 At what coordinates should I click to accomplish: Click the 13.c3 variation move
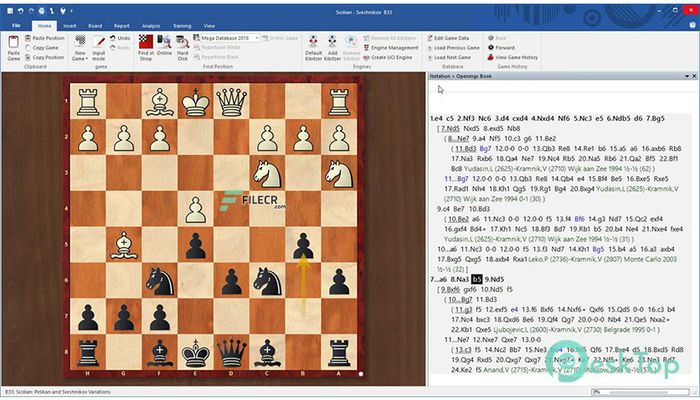click(x=463, y=350)
